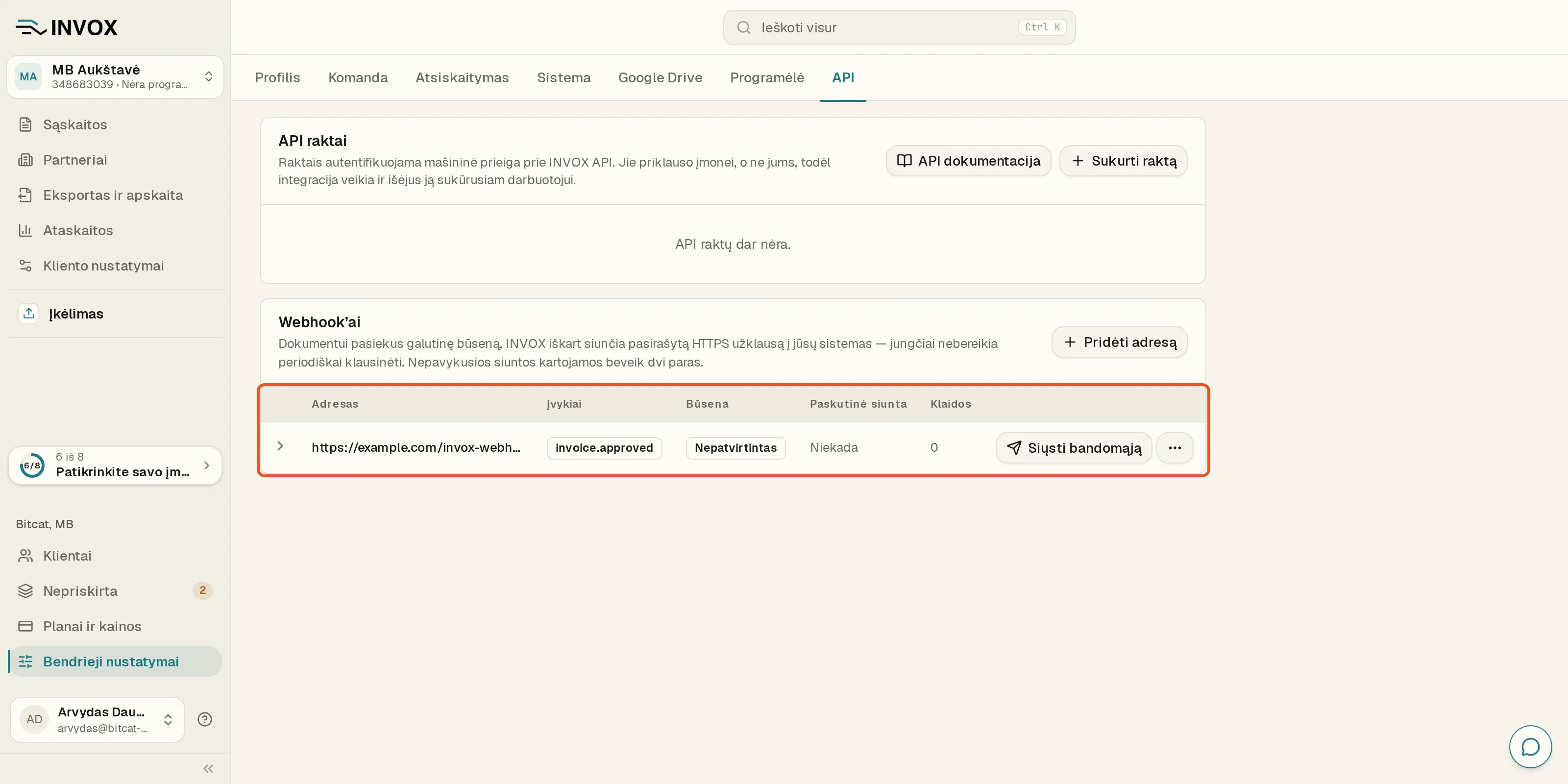The image size is (1568, 784).
Task: Click the invoice.approved event tag
Action: pos(604,448)
